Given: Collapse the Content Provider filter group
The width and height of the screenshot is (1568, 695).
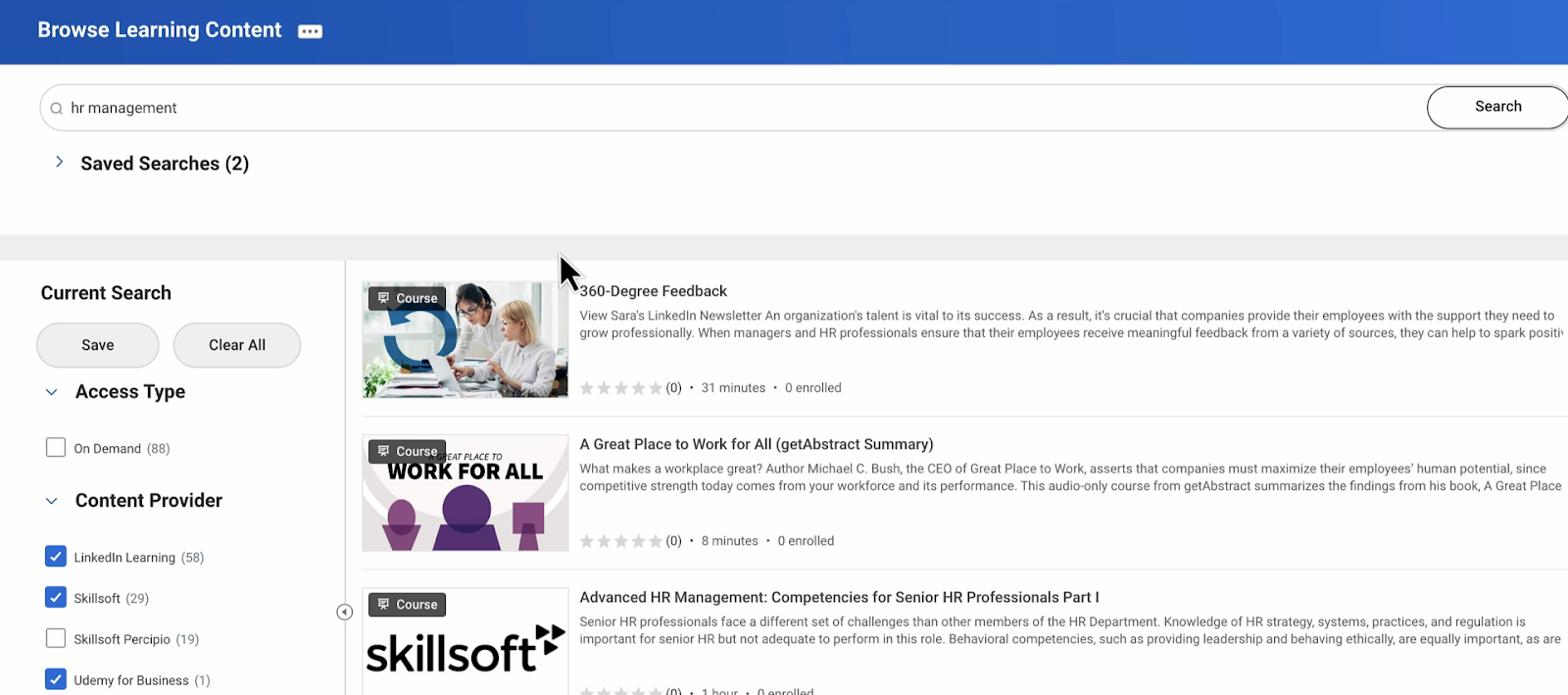Looking at the screenshot, I should tap(52, 501).
